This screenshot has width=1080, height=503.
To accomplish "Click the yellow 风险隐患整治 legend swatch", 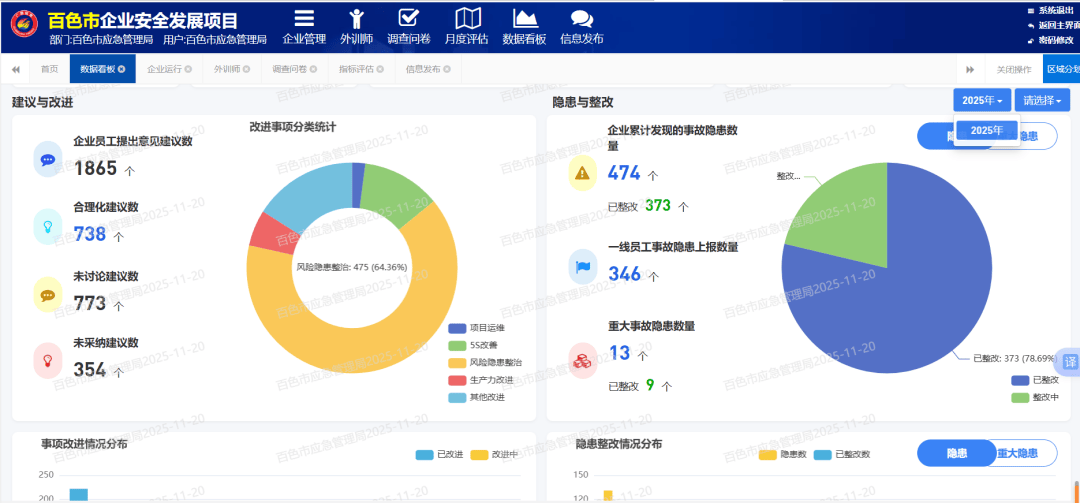I will pos(458,362).
